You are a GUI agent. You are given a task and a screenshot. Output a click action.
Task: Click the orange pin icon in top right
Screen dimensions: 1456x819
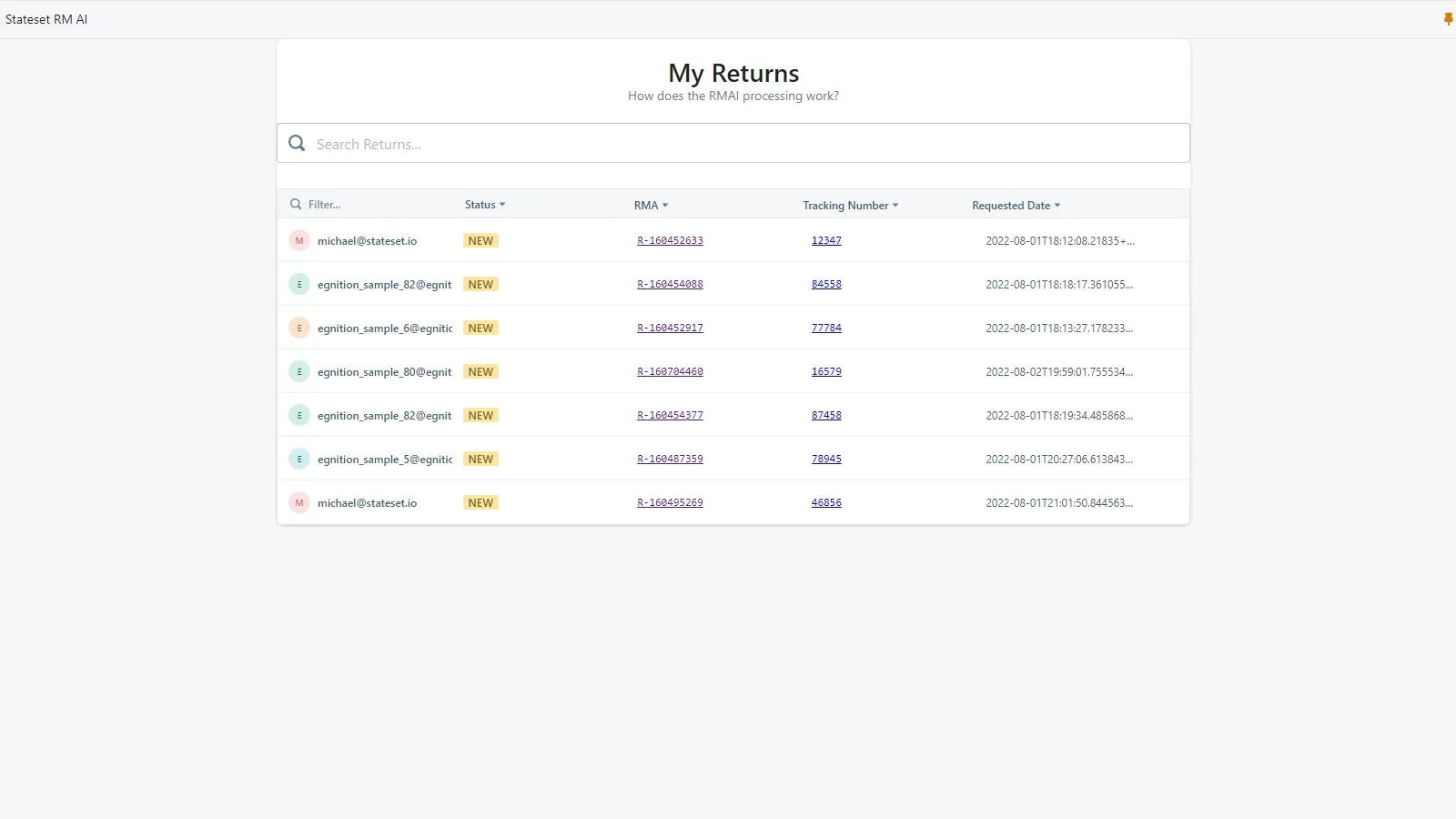1448,19
